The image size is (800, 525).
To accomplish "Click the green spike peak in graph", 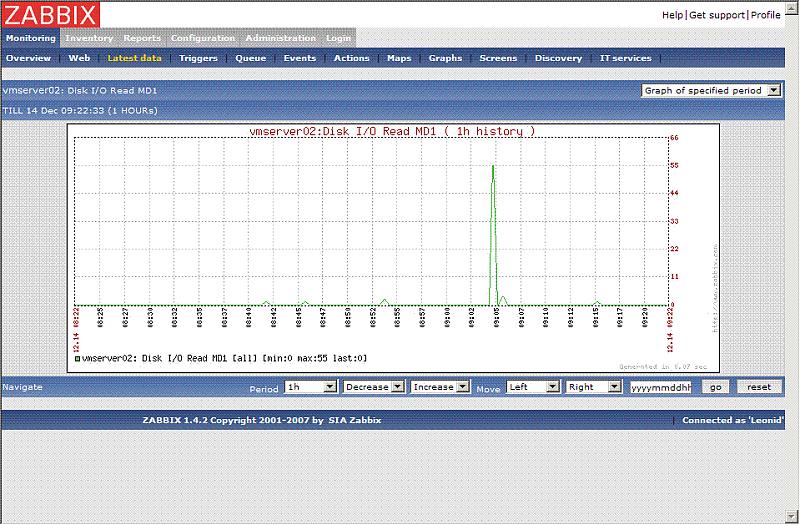I will click(x=493, y=166).
